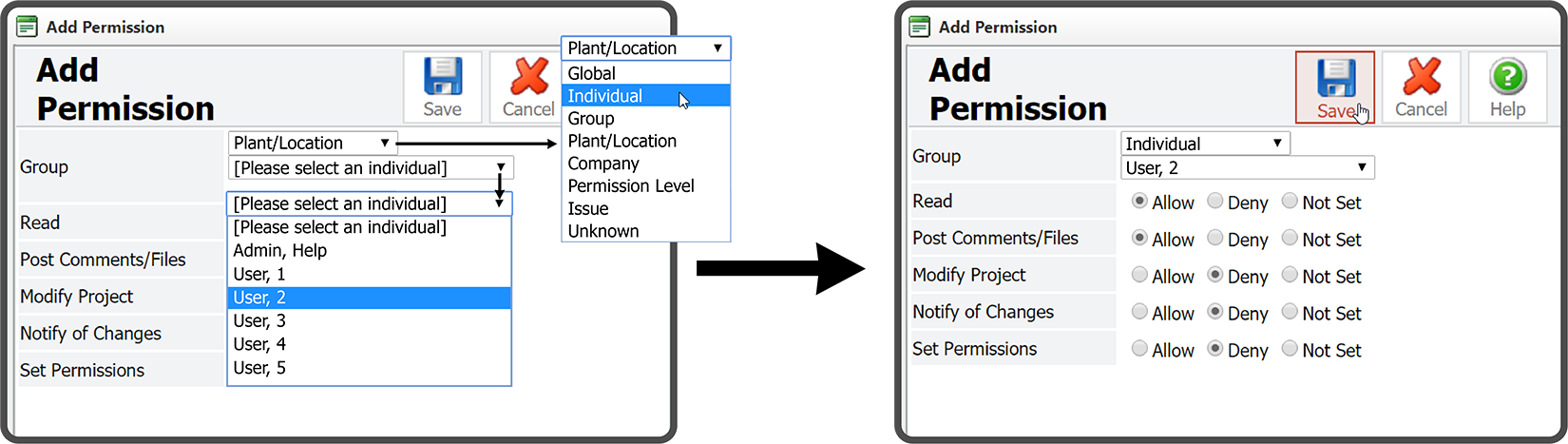Select Allow for Modify Project

point(1139,276)
